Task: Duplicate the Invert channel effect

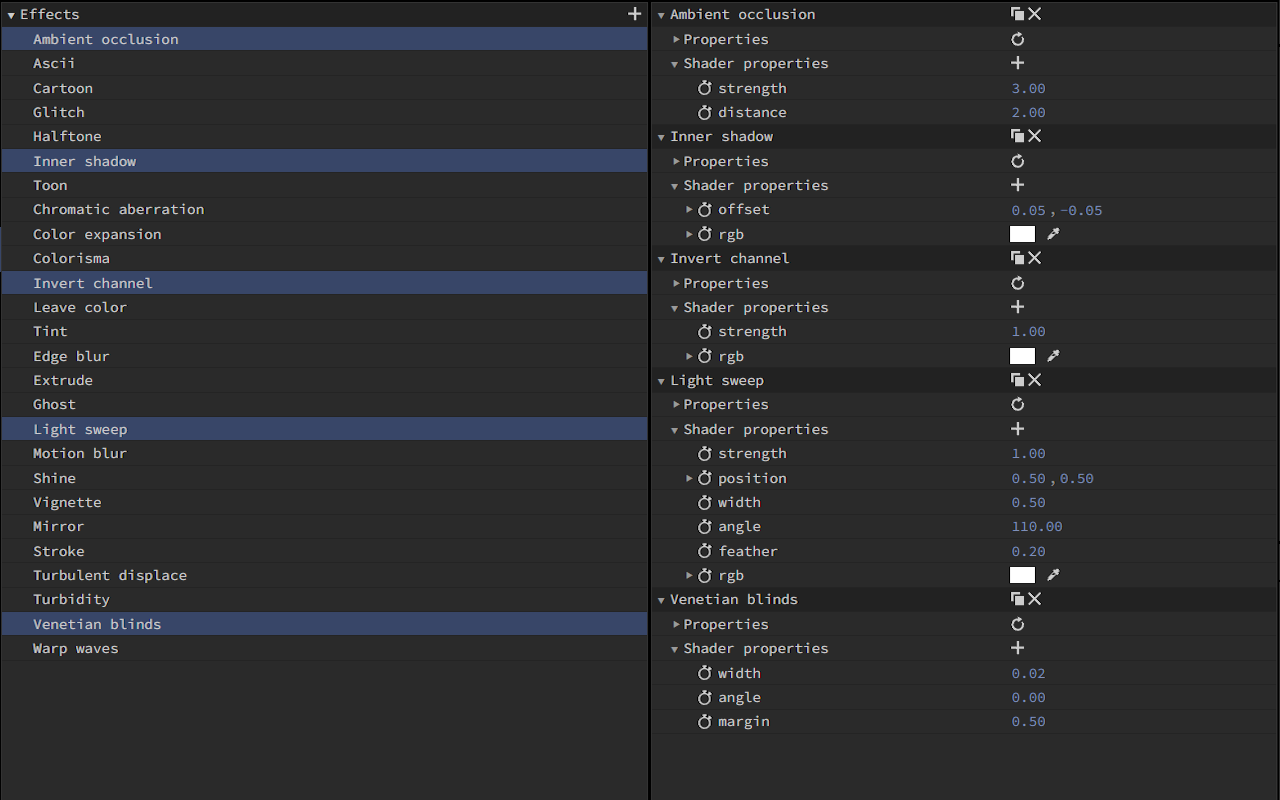Action: pos(1017,258)
